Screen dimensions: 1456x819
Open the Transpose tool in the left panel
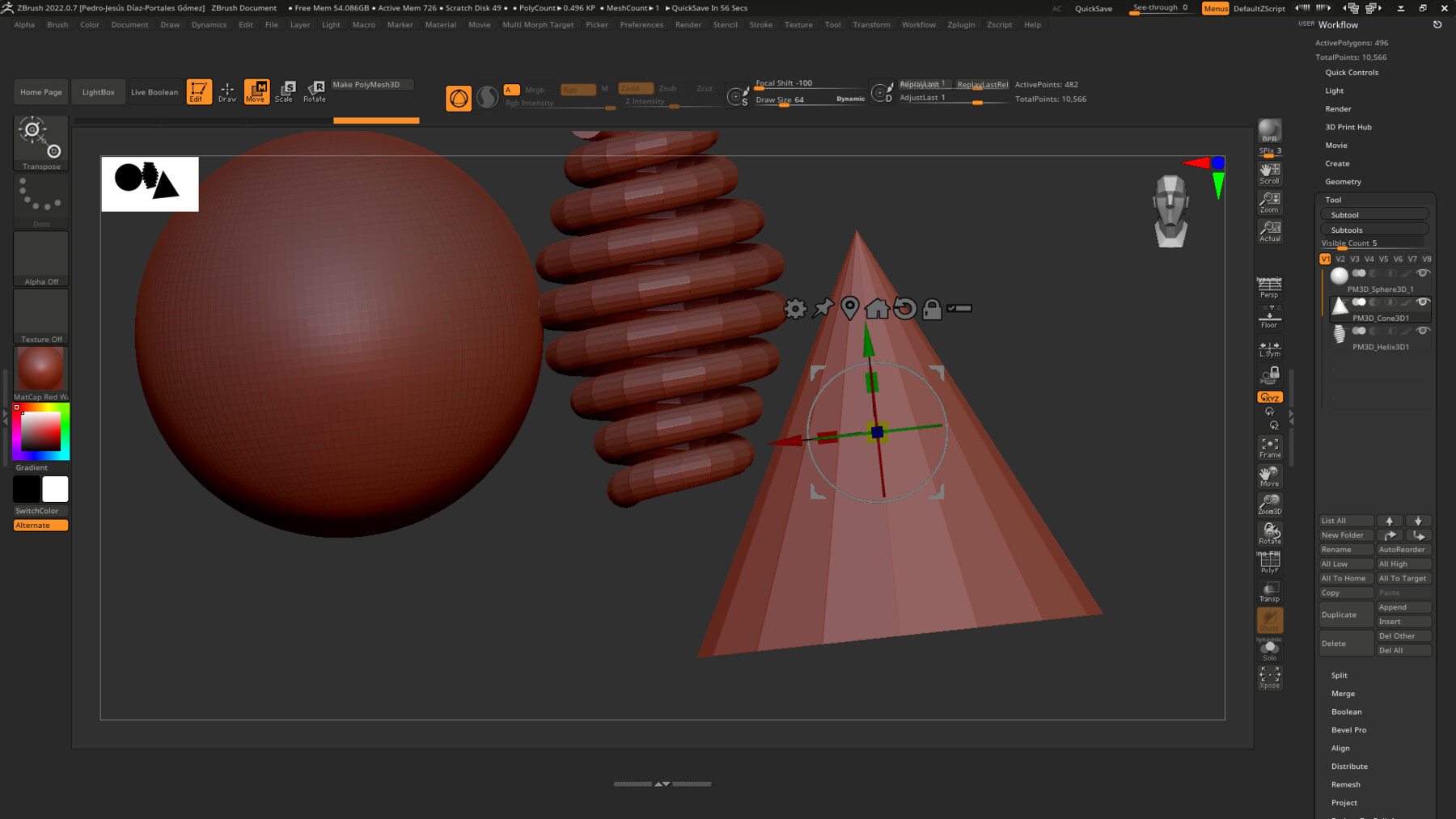[x=40, y=142]
